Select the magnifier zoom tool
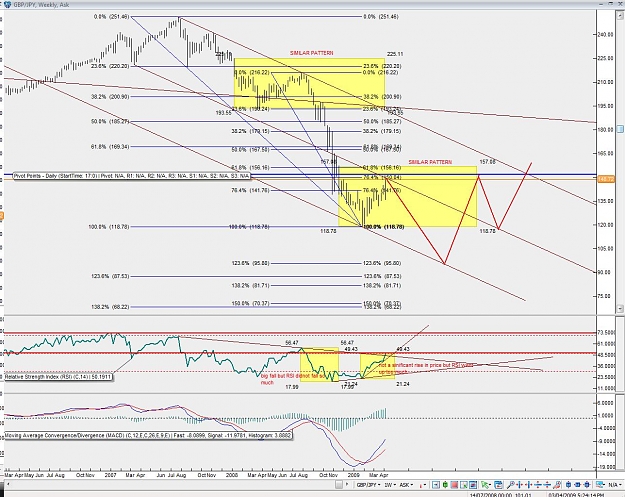625x497 pixels. [x=511, y=485]
